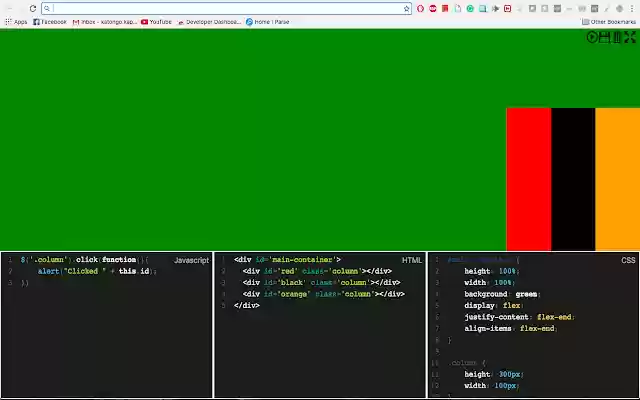640x400 pixels.
Task: Click the white page extension icon
Action: point(458,9)
